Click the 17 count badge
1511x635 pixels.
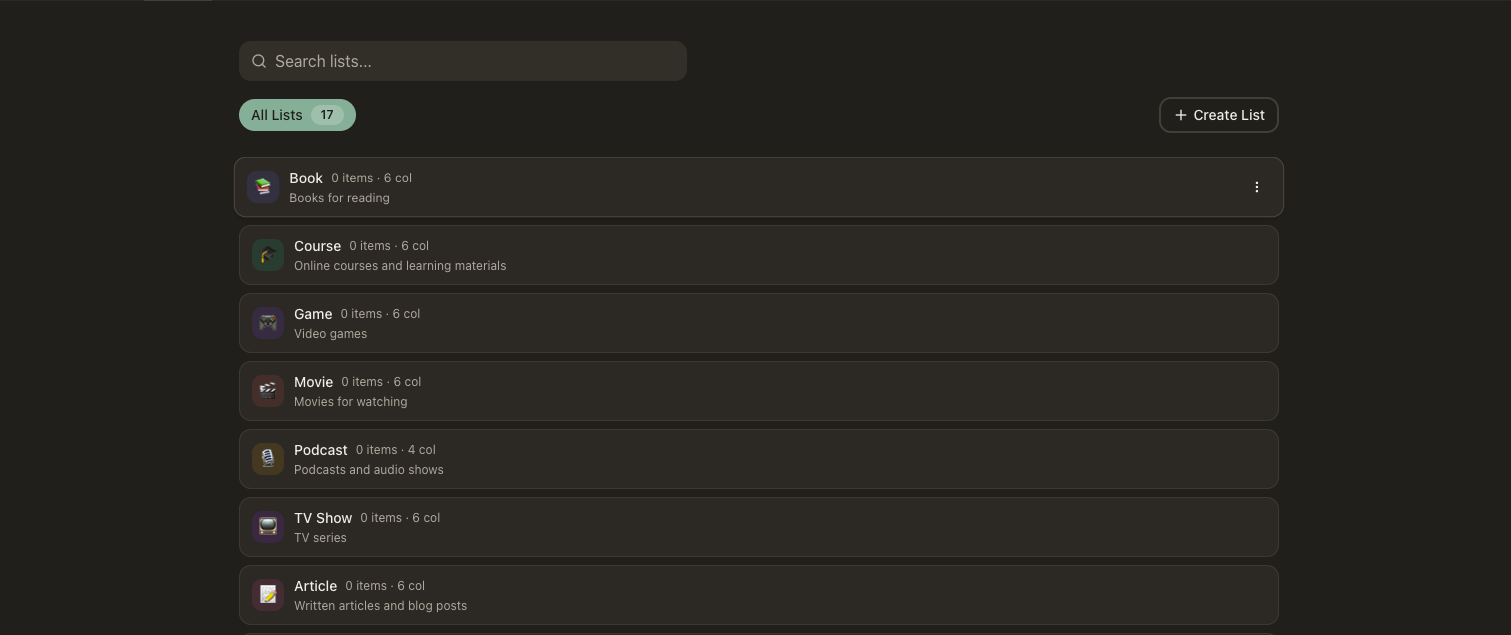click(x=327, y=115)
